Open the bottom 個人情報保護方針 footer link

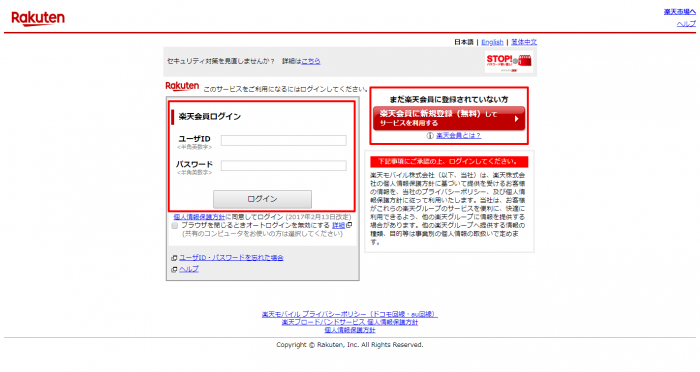click(x=350, y=330)
